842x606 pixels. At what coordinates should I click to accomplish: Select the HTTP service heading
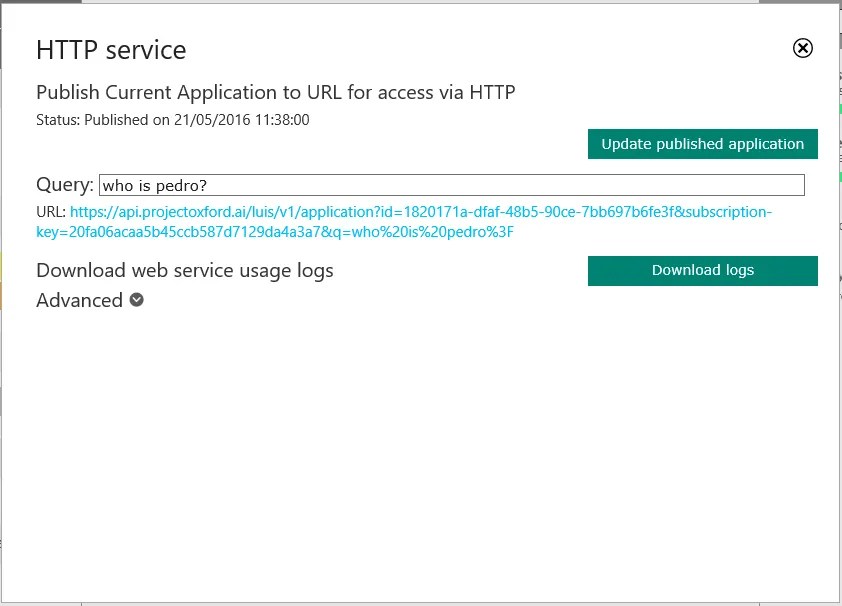[111, 50]
